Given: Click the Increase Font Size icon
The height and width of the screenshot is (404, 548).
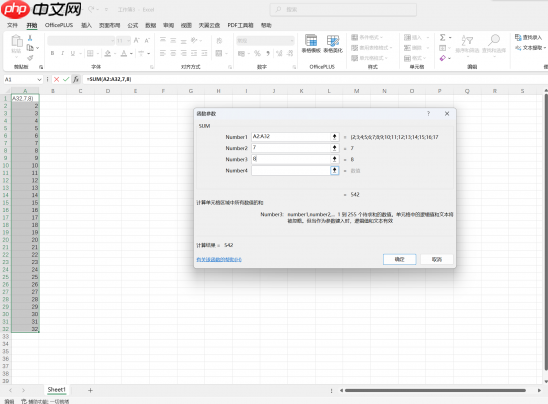Looking at the screenshot, I should pos(137,41).
